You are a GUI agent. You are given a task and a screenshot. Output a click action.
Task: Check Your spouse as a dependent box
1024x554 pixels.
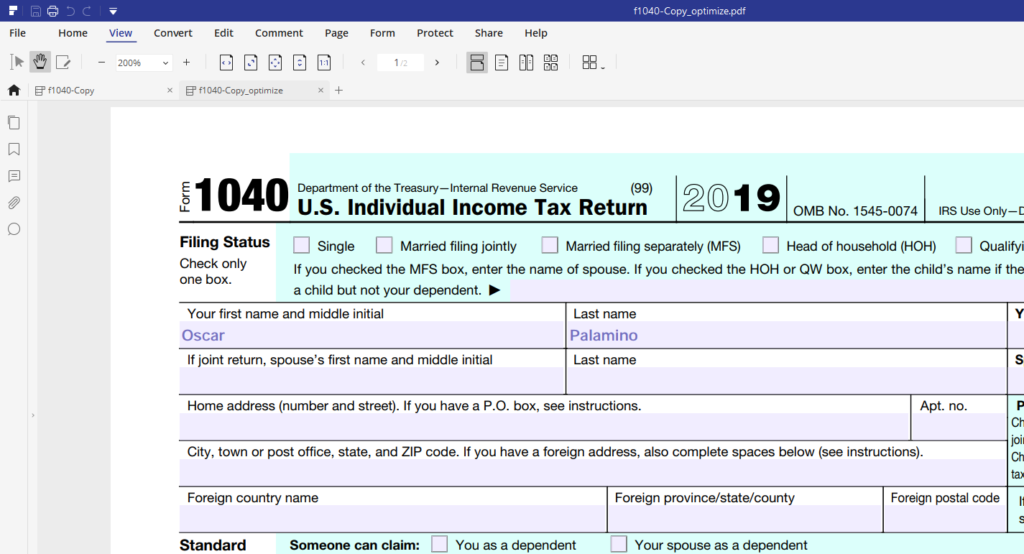pyautogui.click(x=618, y=544)
